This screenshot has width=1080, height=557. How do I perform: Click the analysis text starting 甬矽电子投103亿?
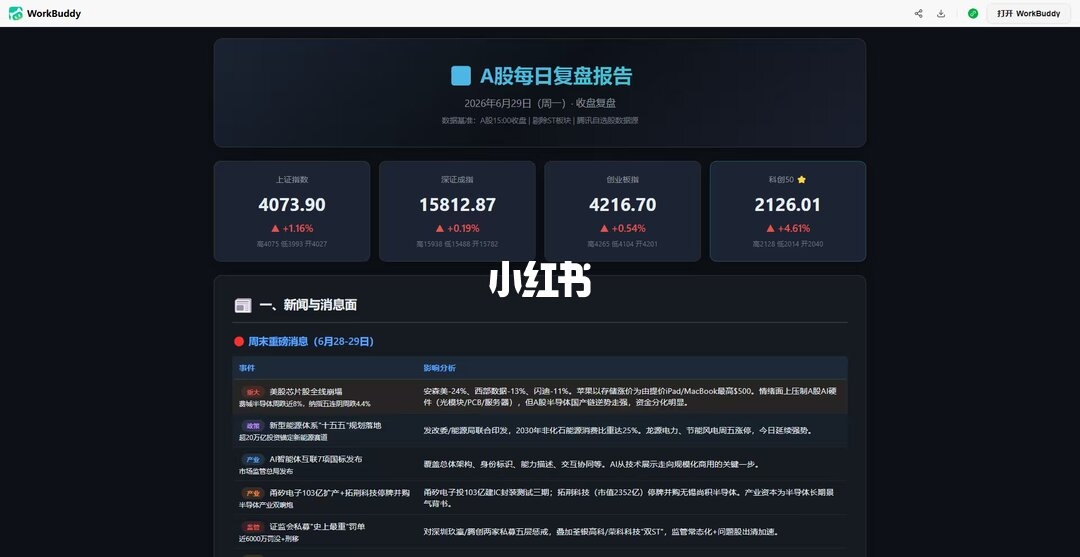click(629, 498)
